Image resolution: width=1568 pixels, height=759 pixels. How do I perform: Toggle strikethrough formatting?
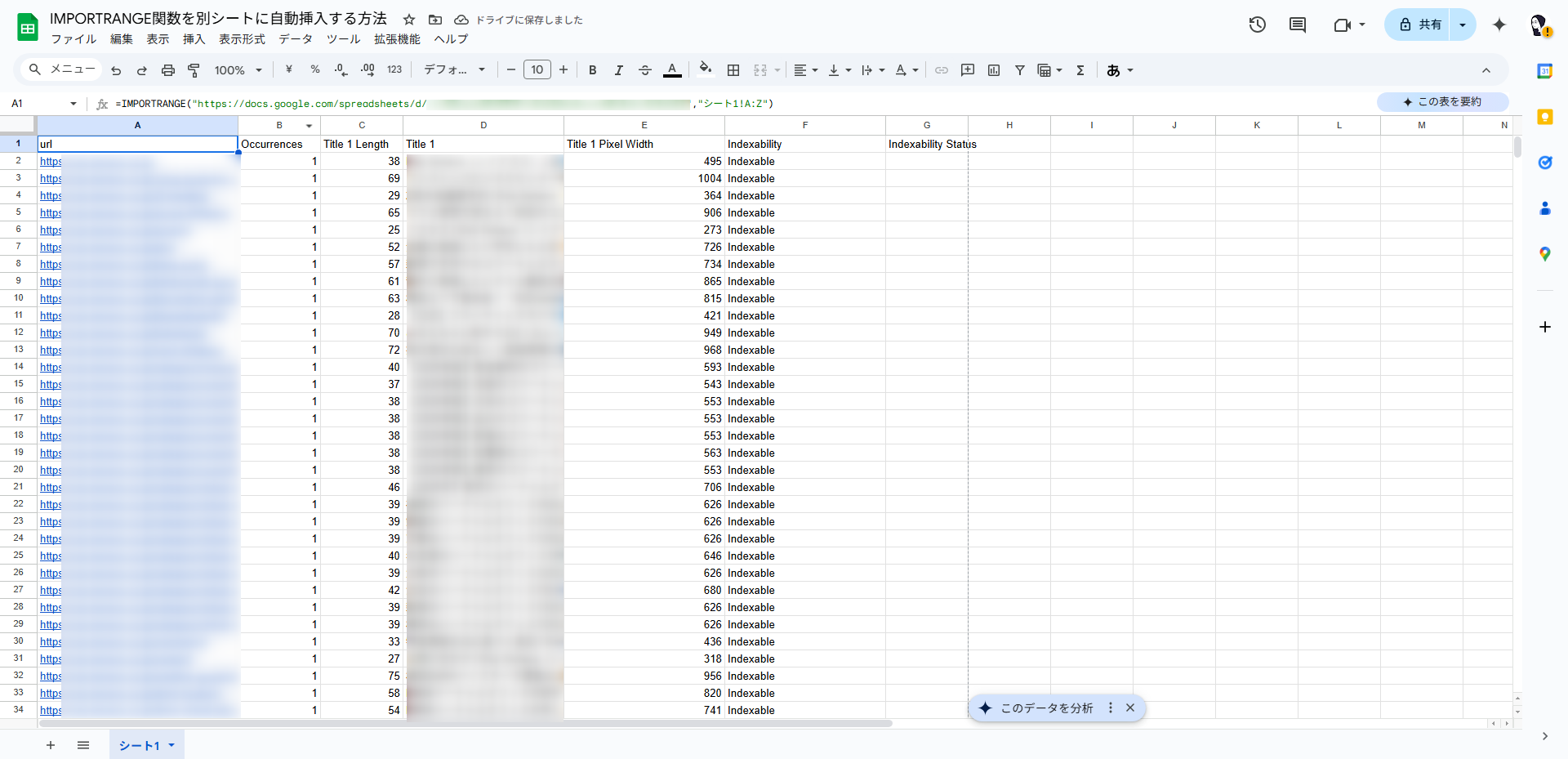[x=644, y=70]
